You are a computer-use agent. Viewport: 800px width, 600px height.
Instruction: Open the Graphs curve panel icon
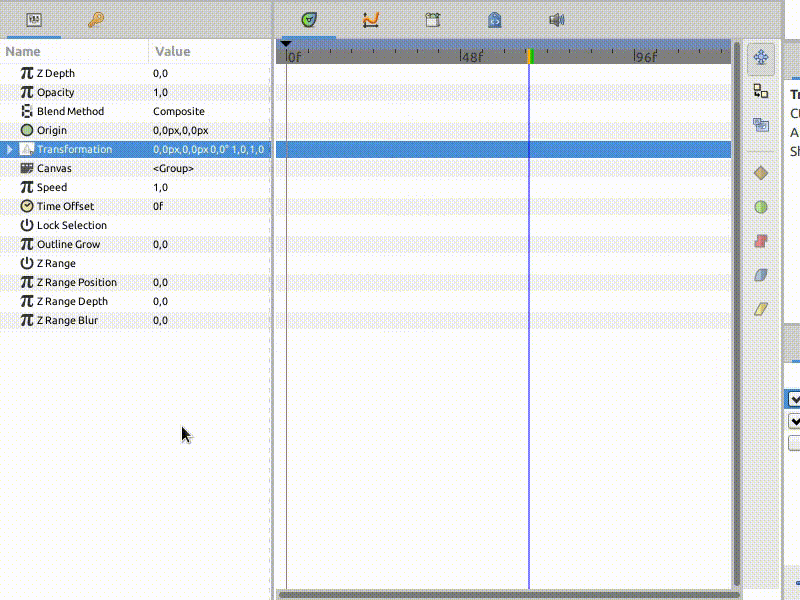371,19
